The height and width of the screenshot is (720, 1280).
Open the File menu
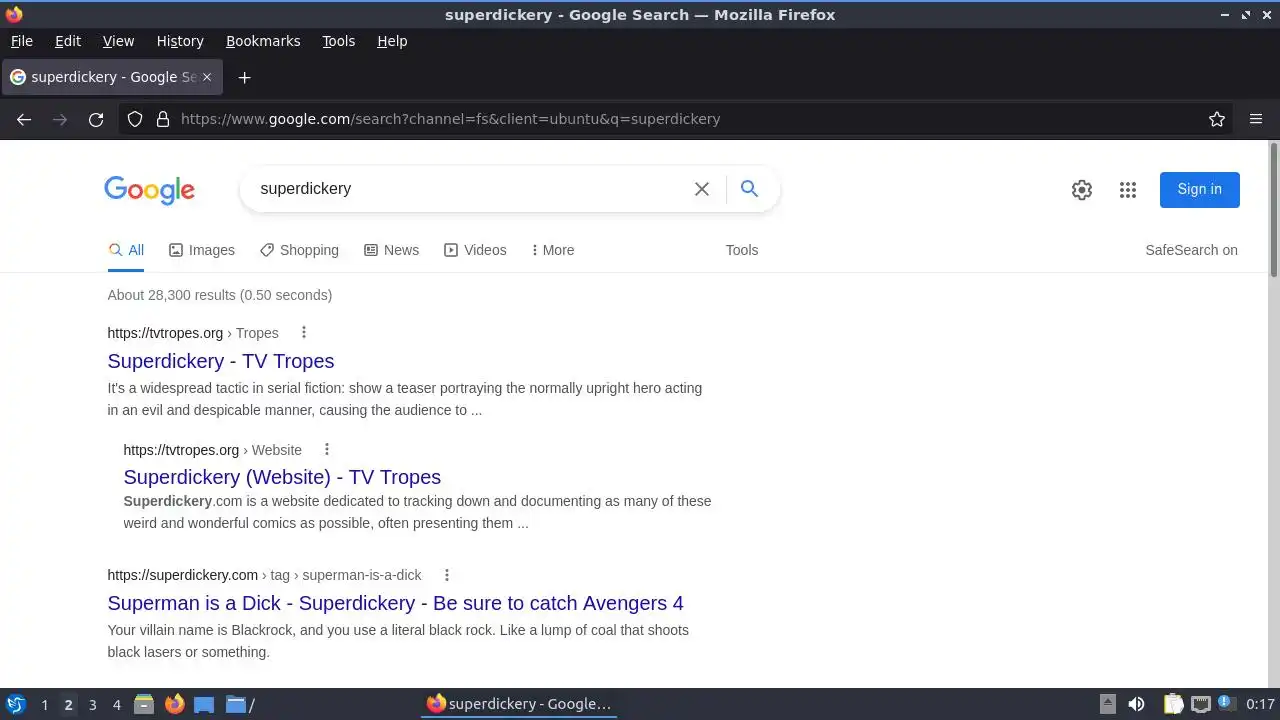pos(22,41)
